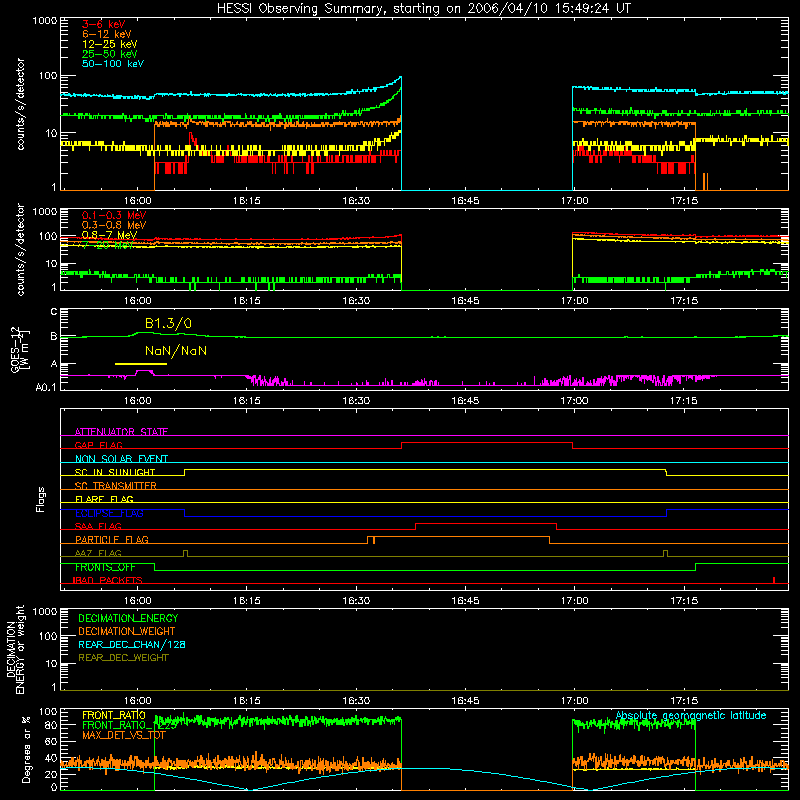This screenshot has height=800, width=800.
Task: Click the ECLIPSE_FLAG label
Action: [109, 513]
